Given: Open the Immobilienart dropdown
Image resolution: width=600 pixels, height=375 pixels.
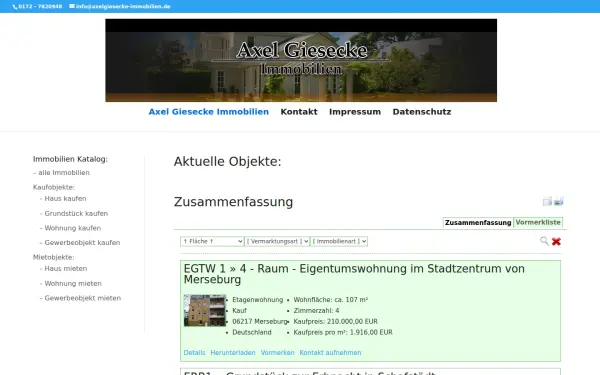Looking at the screenshot, I should [339, 241].
